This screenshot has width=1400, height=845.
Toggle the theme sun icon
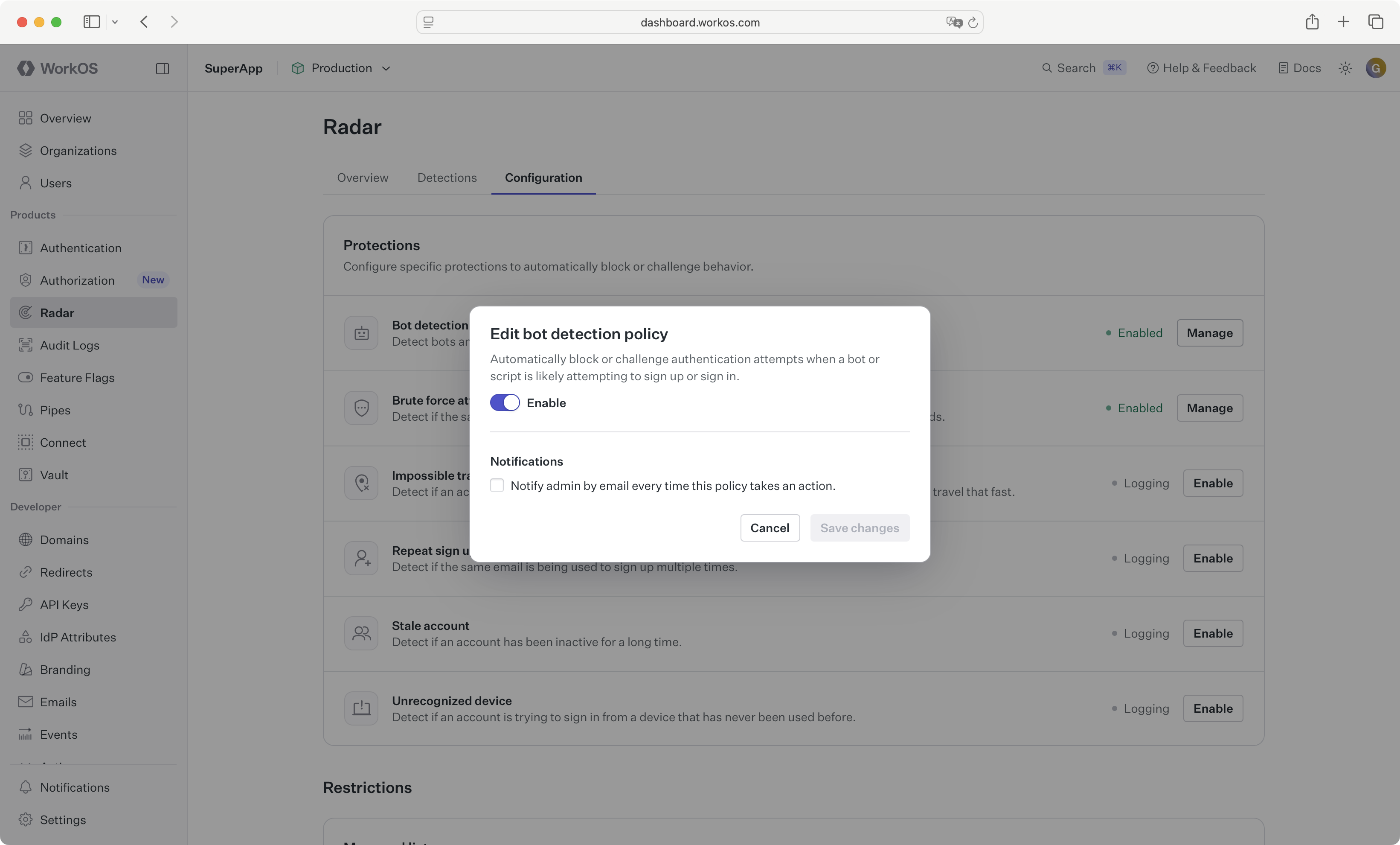pyautogui.click(x=1345, y=68)
